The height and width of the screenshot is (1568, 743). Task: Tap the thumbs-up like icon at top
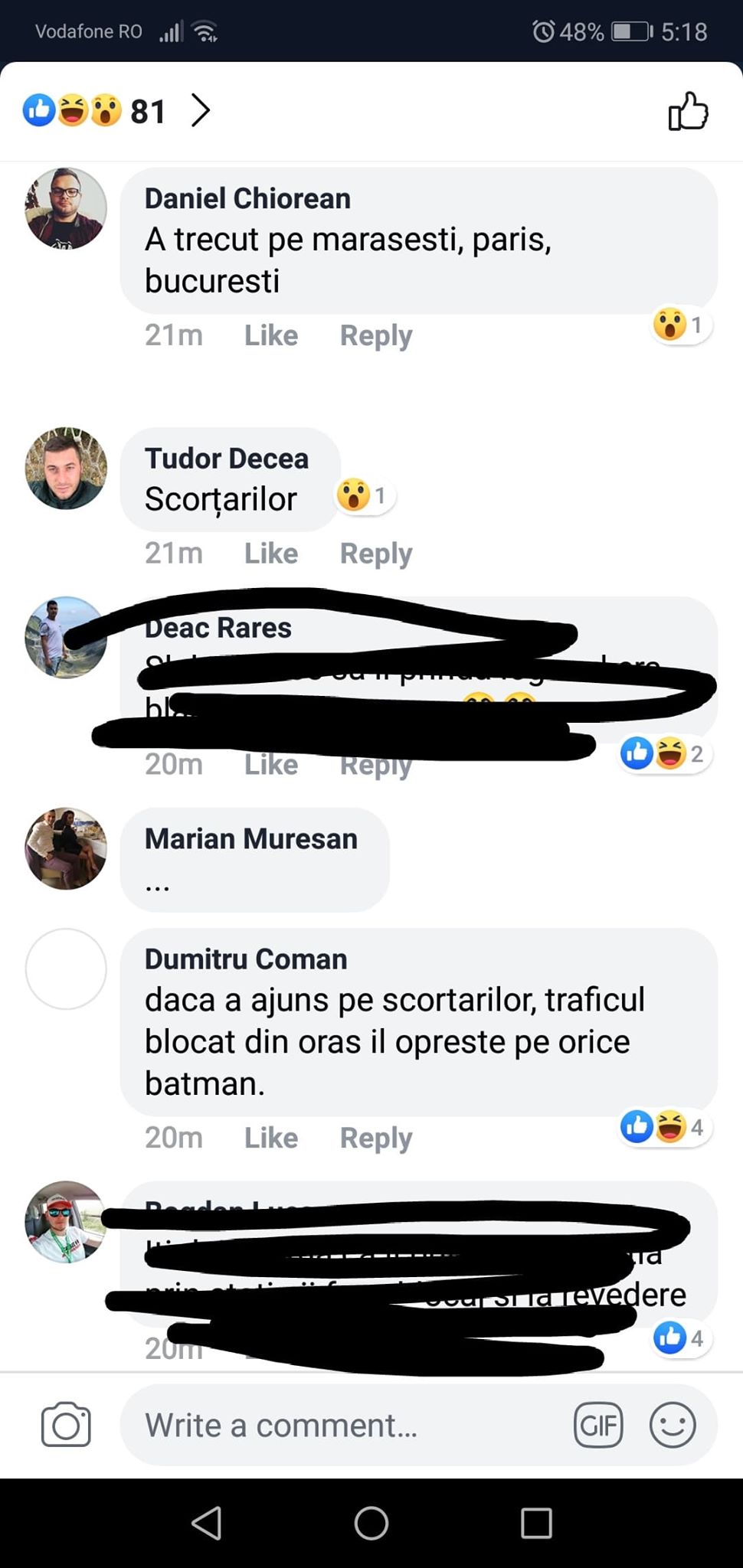click(688, 112)
